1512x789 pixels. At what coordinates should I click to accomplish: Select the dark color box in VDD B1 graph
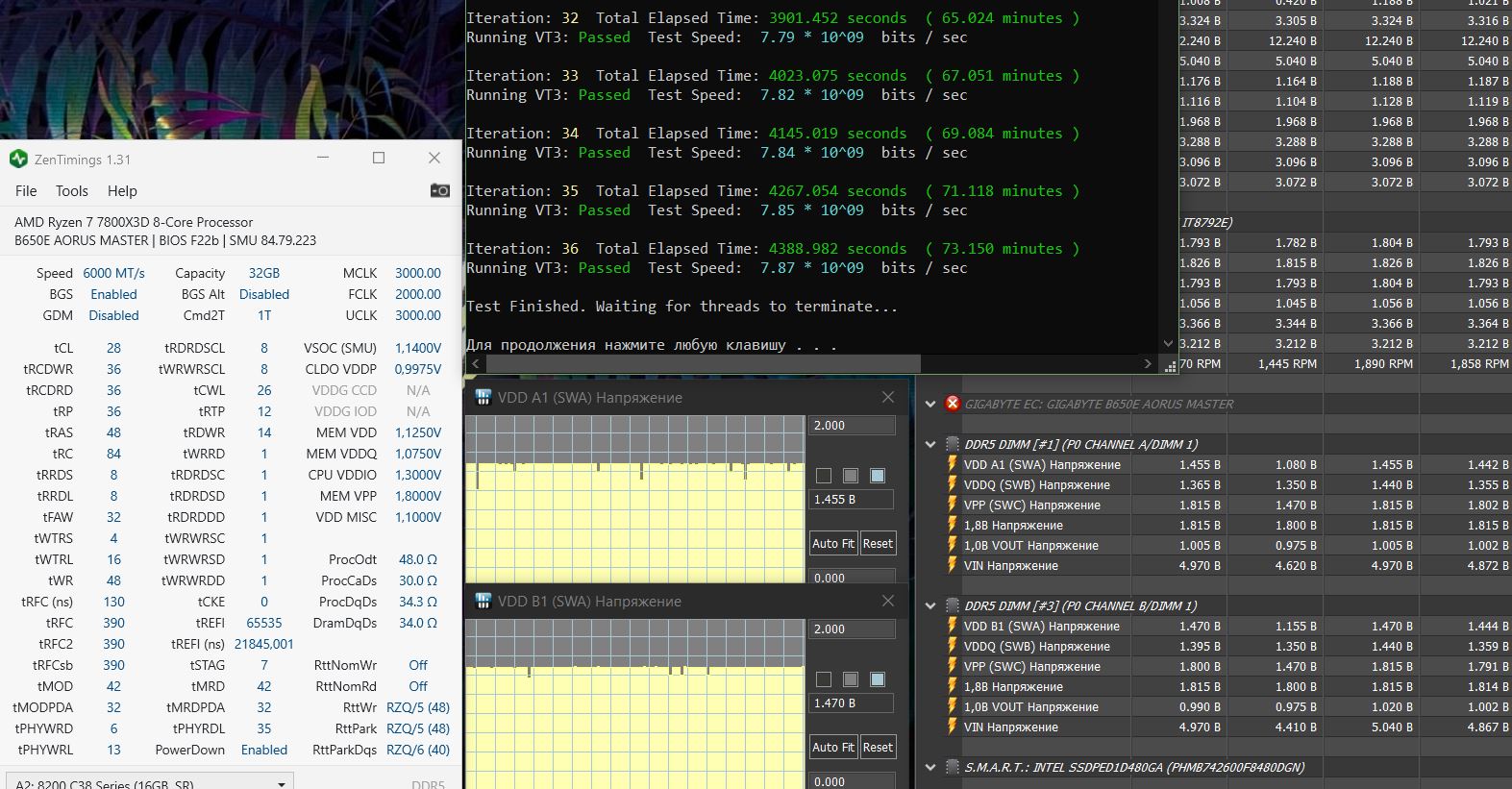click(824, 679)
